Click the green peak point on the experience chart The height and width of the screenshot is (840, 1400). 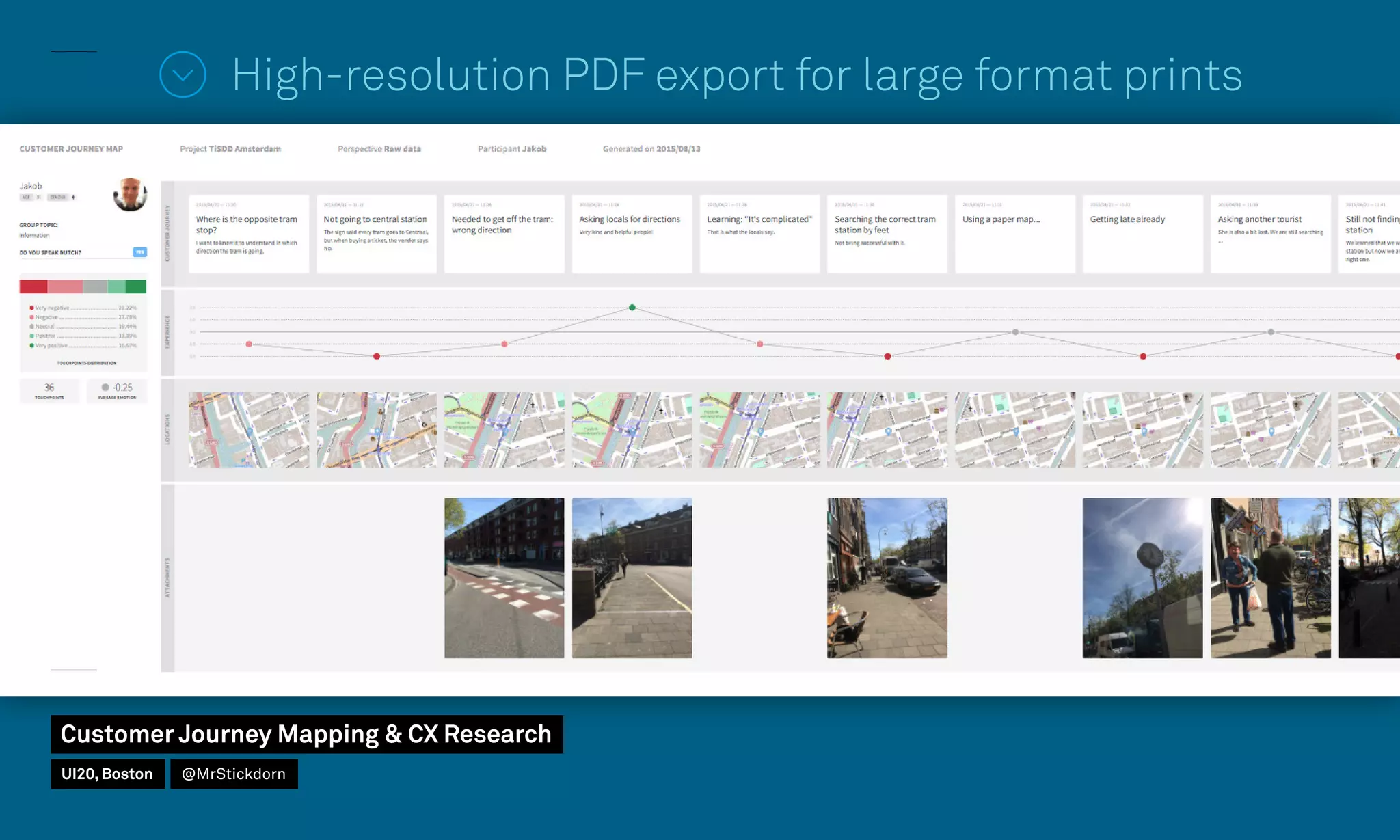(632, 308)
